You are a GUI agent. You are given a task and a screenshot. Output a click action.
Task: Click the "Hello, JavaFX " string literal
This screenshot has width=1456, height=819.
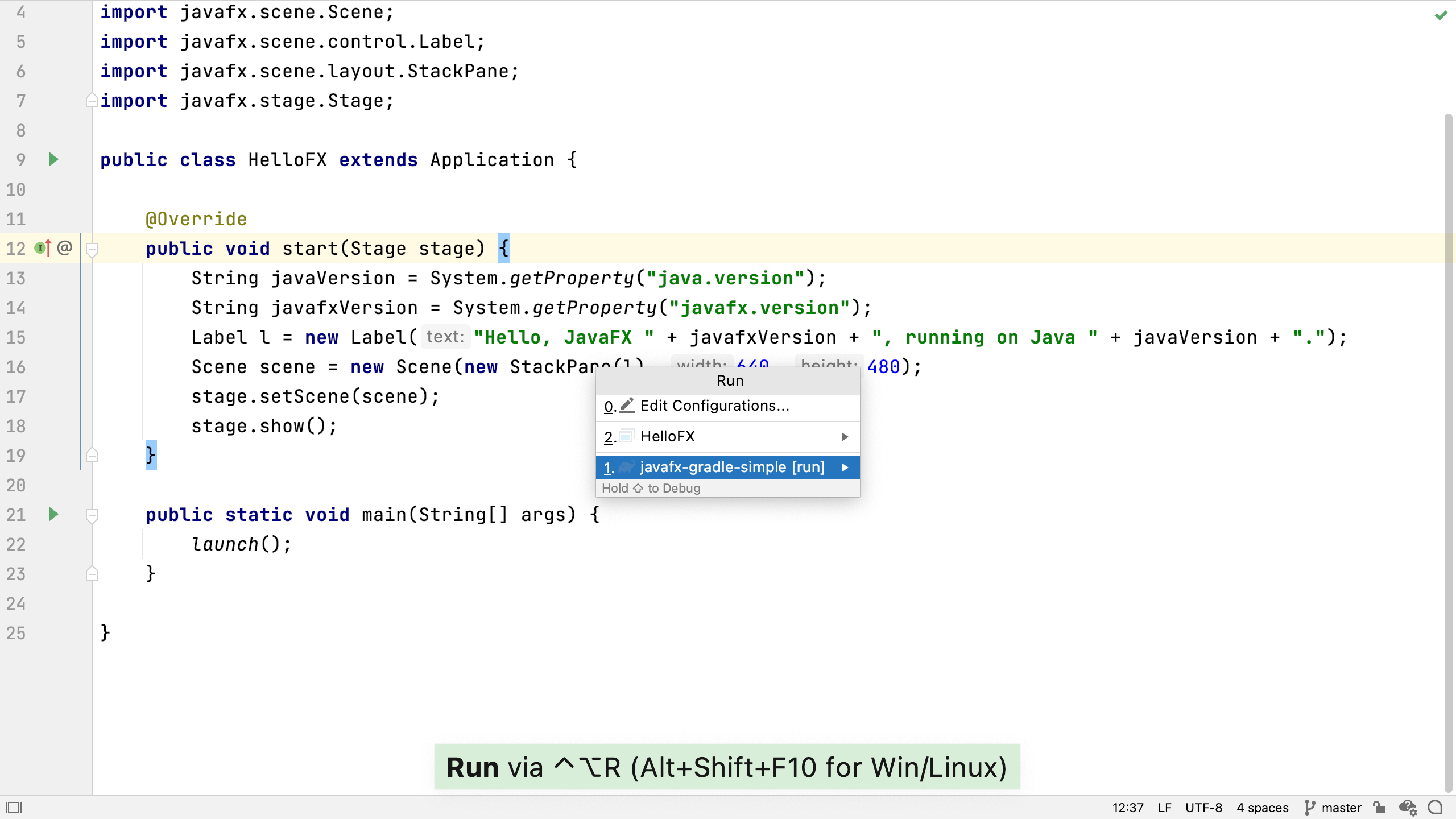click(564, 337)
